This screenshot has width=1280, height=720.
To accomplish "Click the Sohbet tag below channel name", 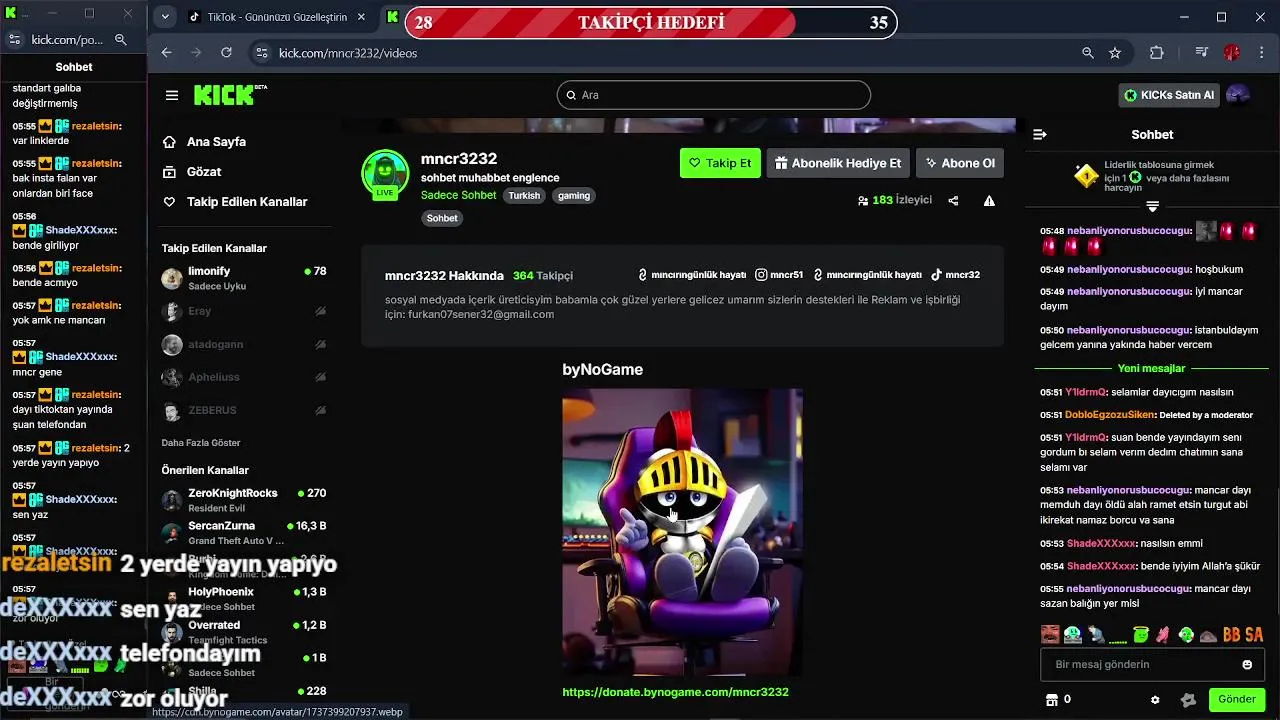I will tap(442, 218).
